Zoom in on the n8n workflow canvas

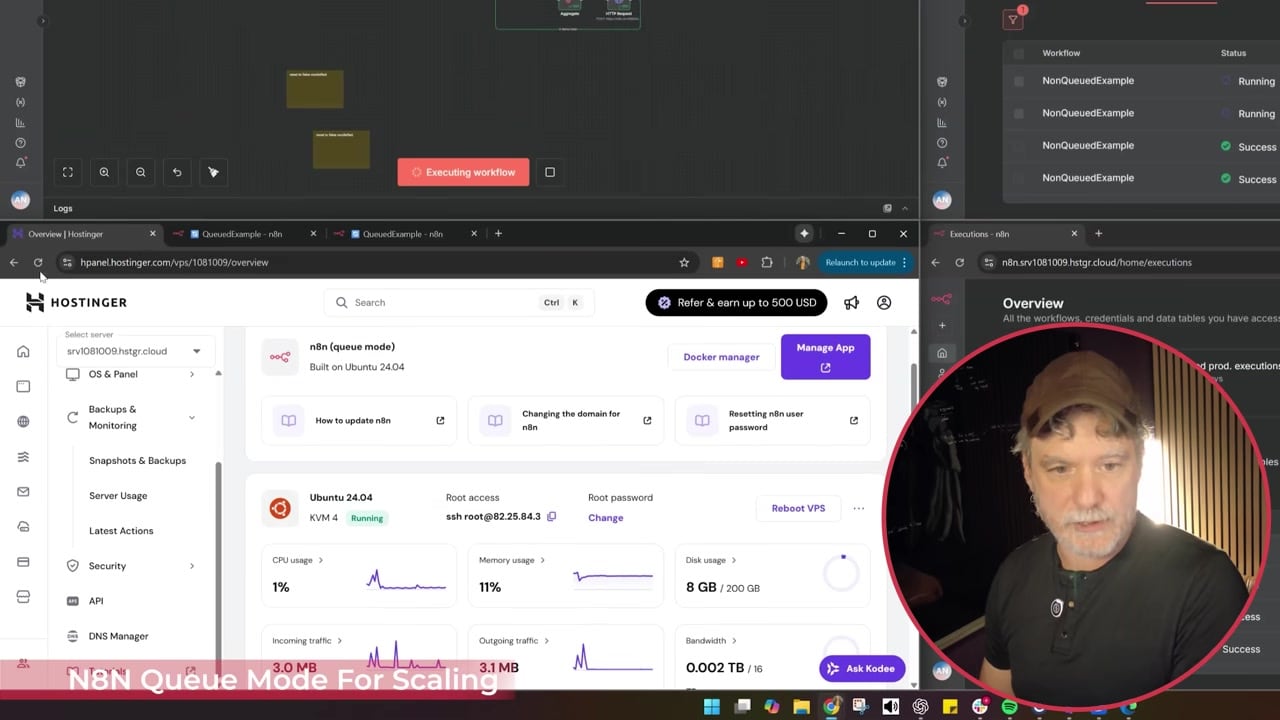click(104, 172)
